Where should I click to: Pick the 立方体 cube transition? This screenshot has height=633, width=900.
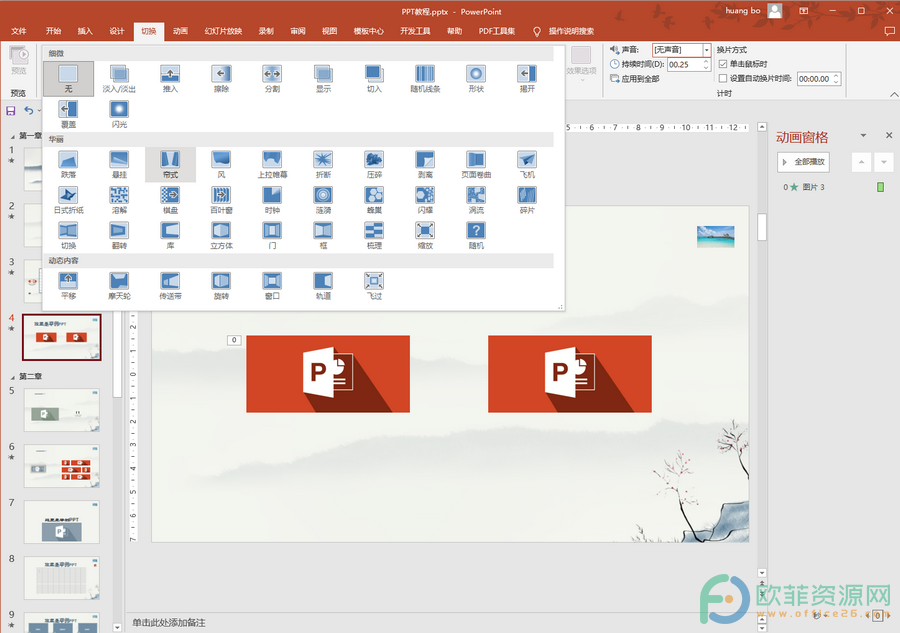pos(221,235)
